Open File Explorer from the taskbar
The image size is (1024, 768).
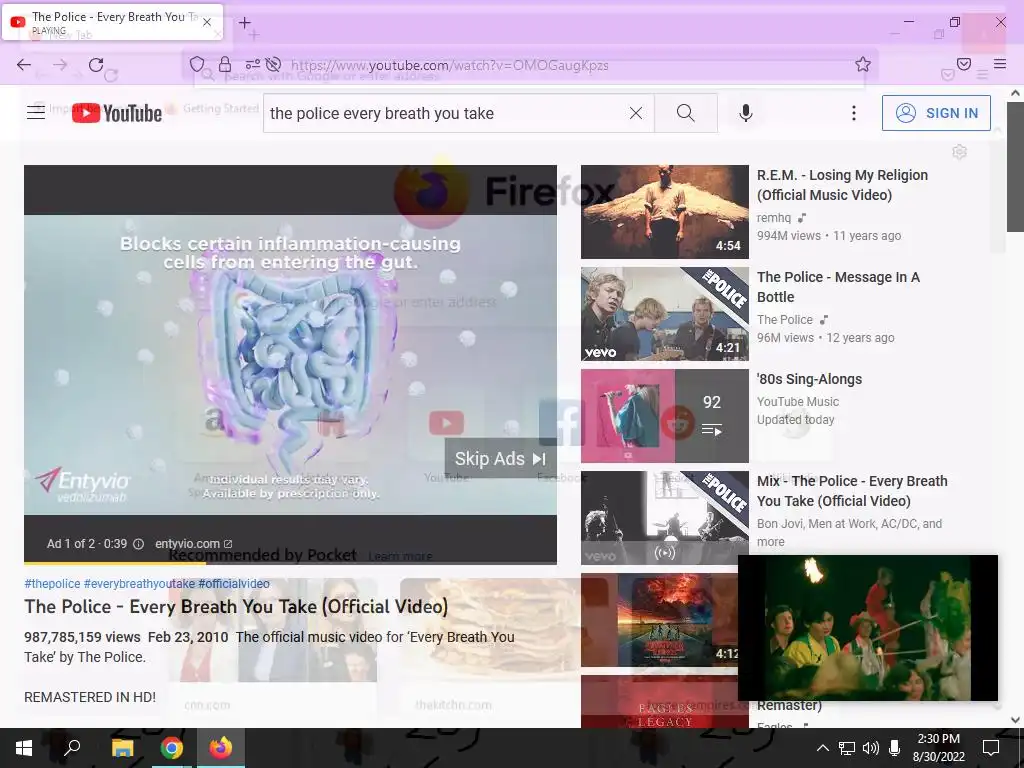(x=122, y=748)
